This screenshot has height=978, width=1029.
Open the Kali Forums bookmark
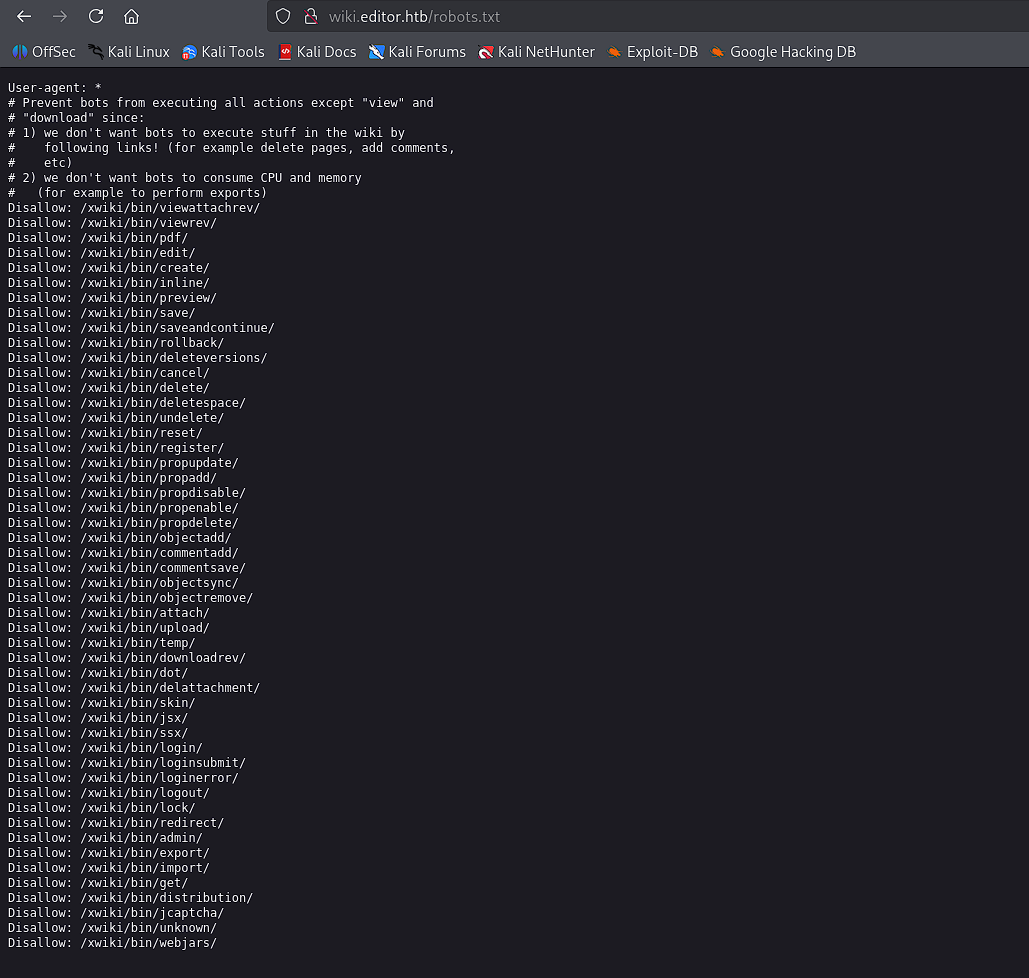coord(417,52)
